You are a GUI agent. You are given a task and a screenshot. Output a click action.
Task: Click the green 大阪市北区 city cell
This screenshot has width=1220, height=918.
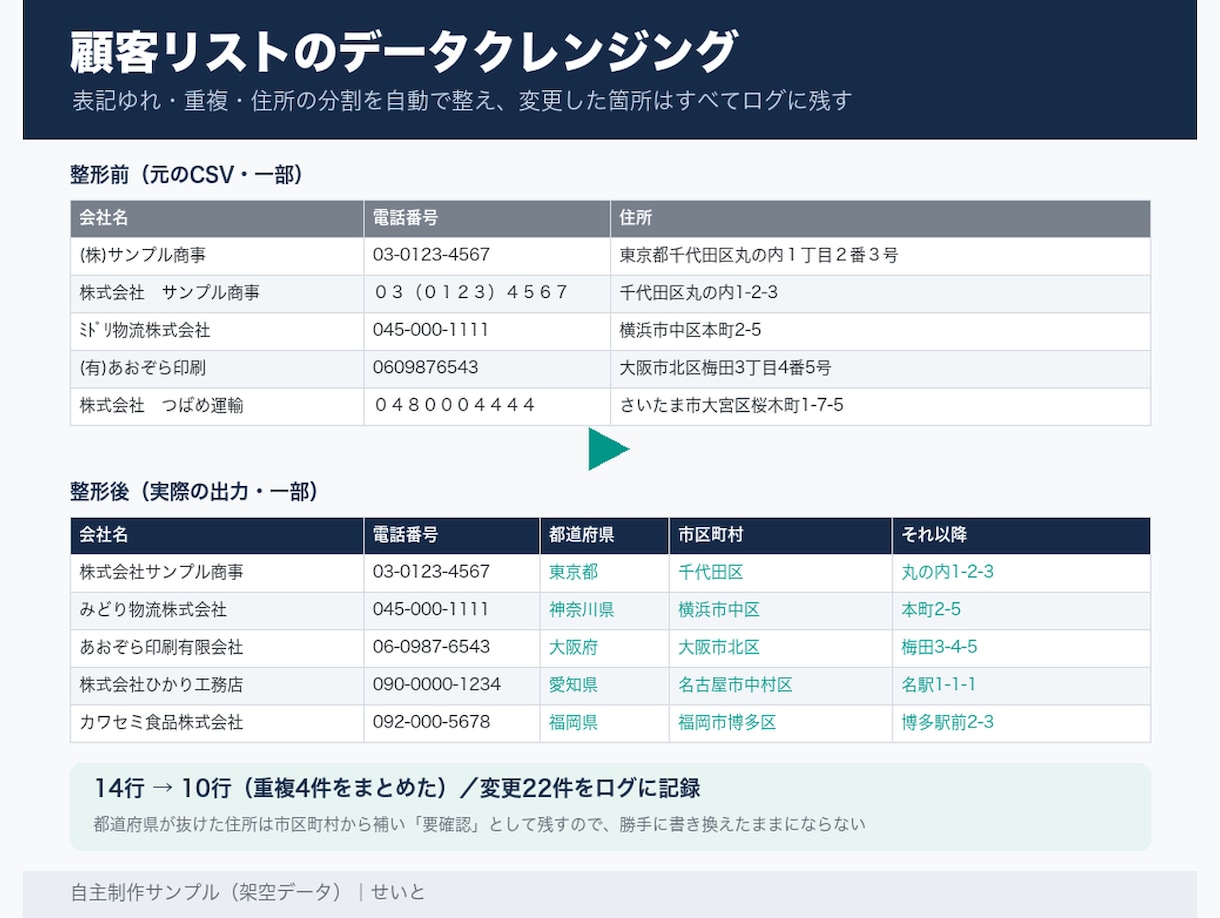[781, 648]
